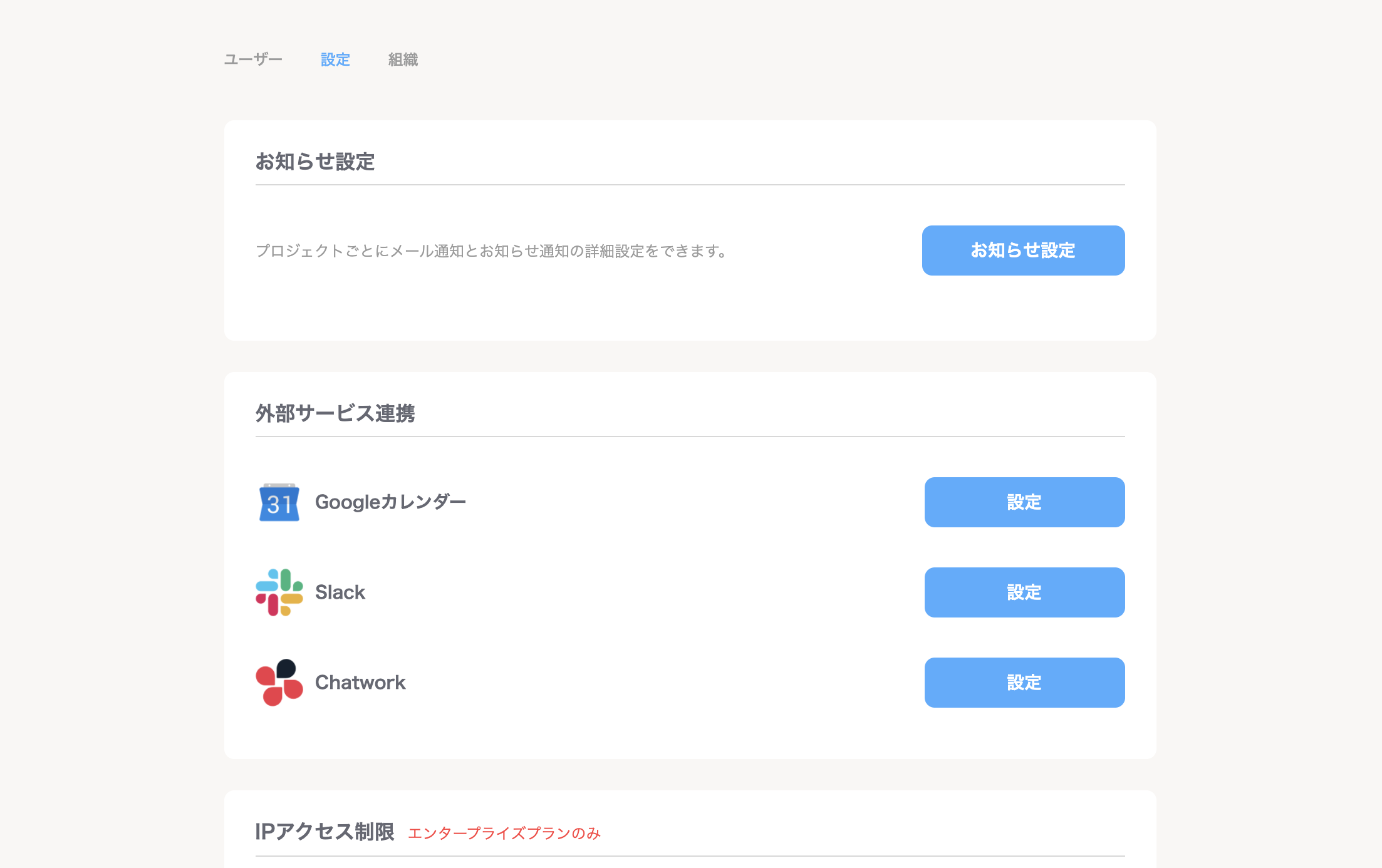
Task: Click the Googleカレンダー label
Action: 390,502
